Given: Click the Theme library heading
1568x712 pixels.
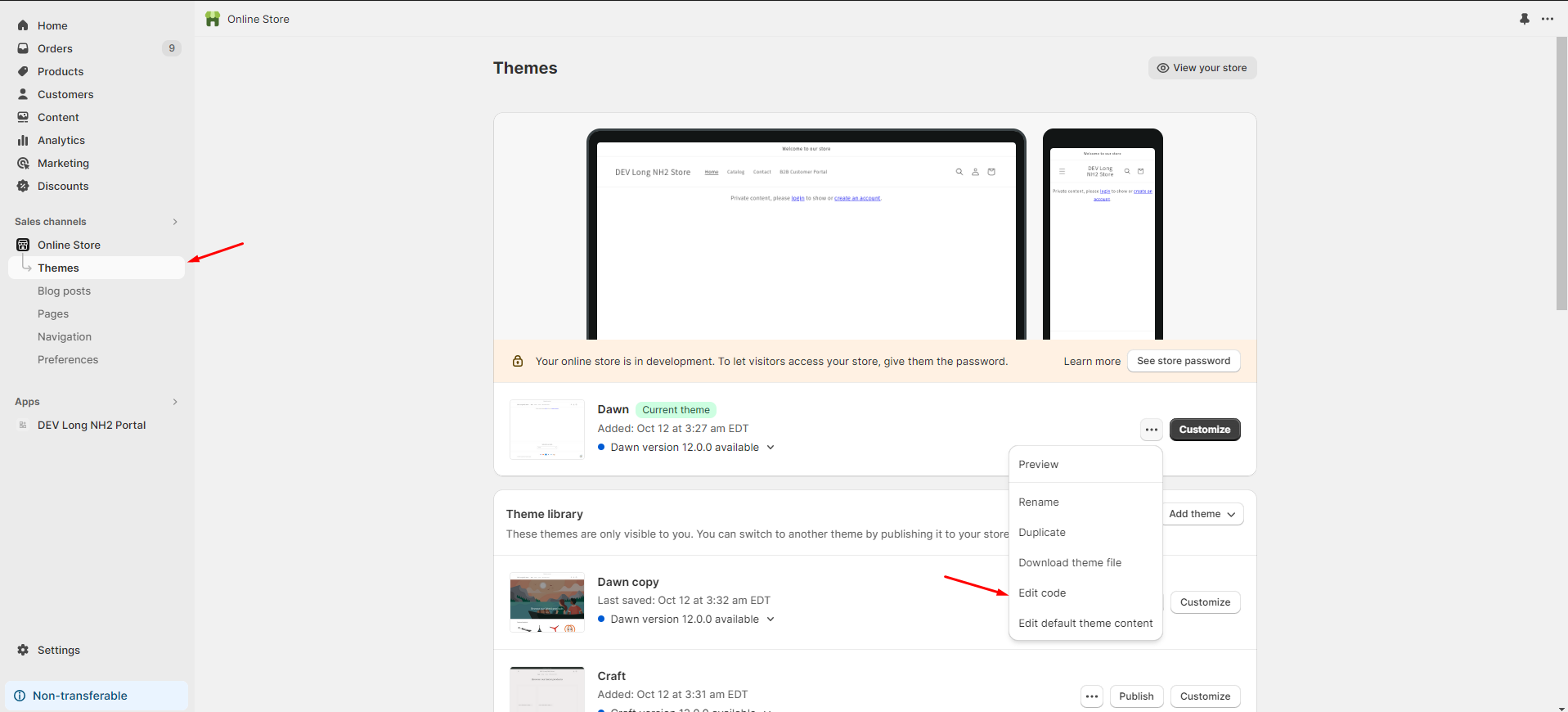Looking at the screenshot, I should [x=545, y=514].
